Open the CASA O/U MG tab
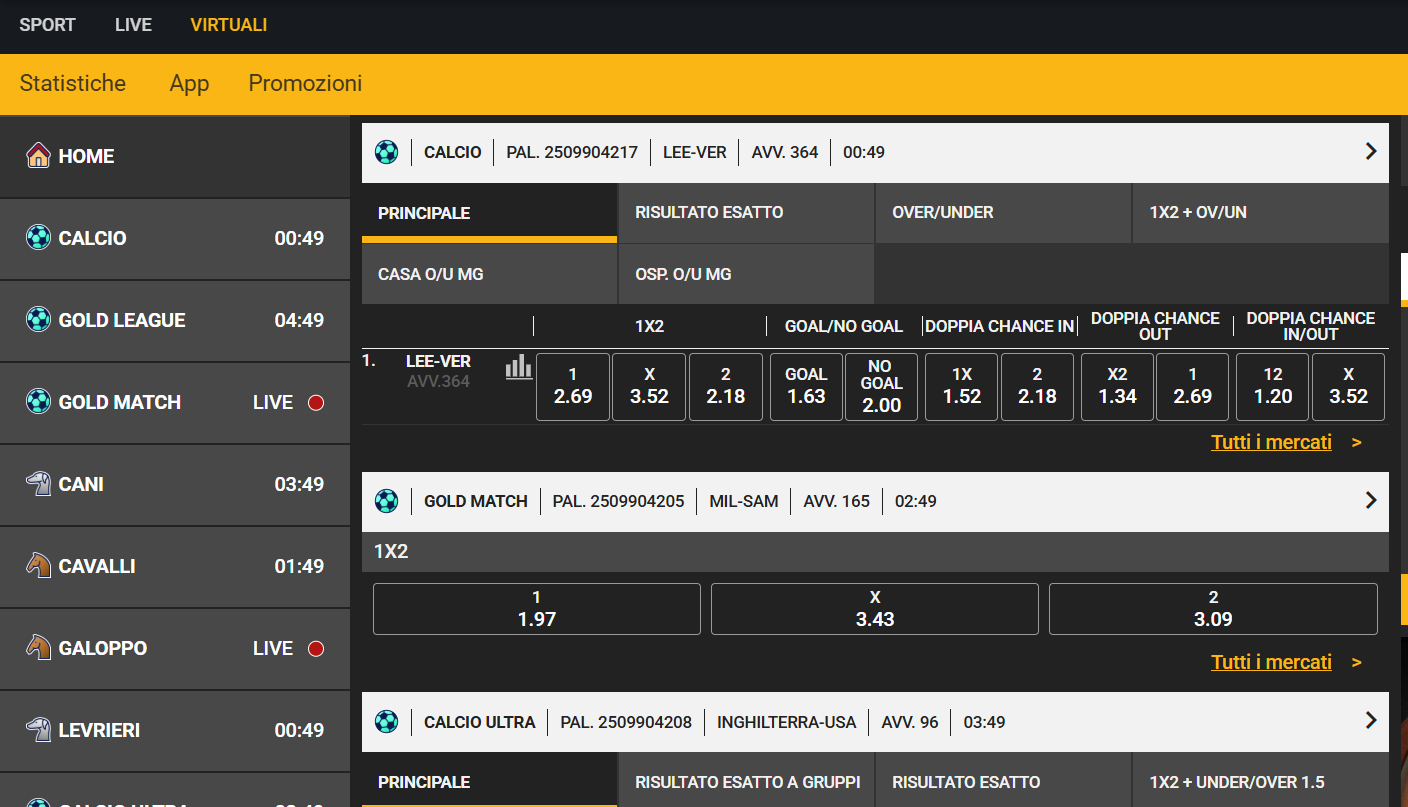The image size is (1408, 807). coord(489,274)
